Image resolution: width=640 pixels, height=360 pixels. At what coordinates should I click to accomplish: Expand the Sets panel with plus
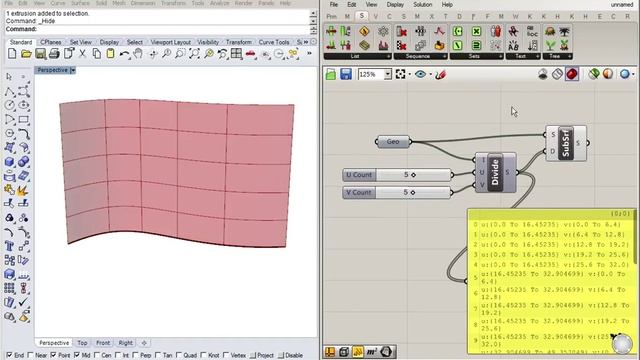[x=500, y=56]
